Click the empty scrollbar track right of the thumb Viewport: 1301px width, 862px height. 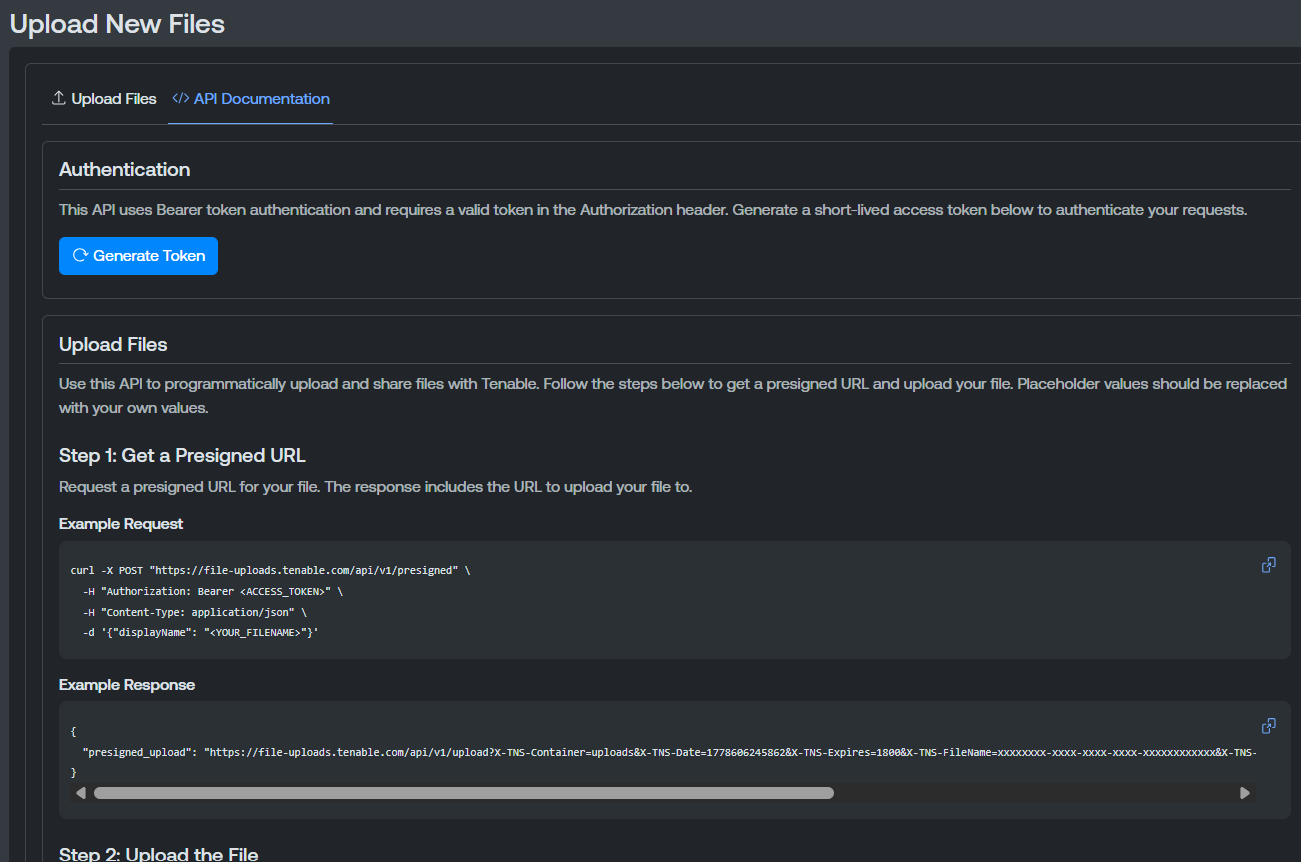[x=1036, y=793]
